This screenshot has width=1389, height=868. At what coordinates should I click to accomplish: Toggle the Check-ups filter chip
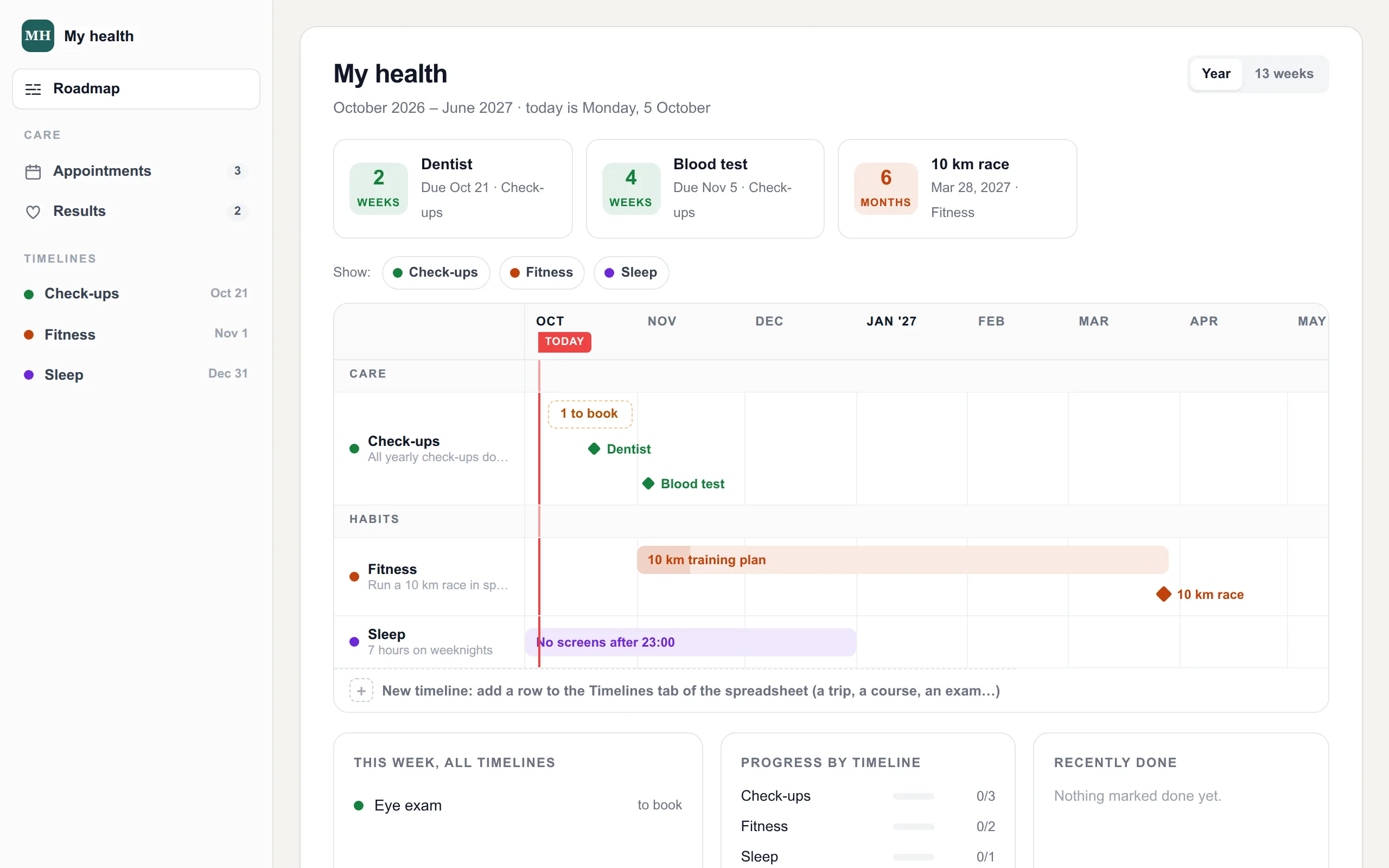[436, 273]
